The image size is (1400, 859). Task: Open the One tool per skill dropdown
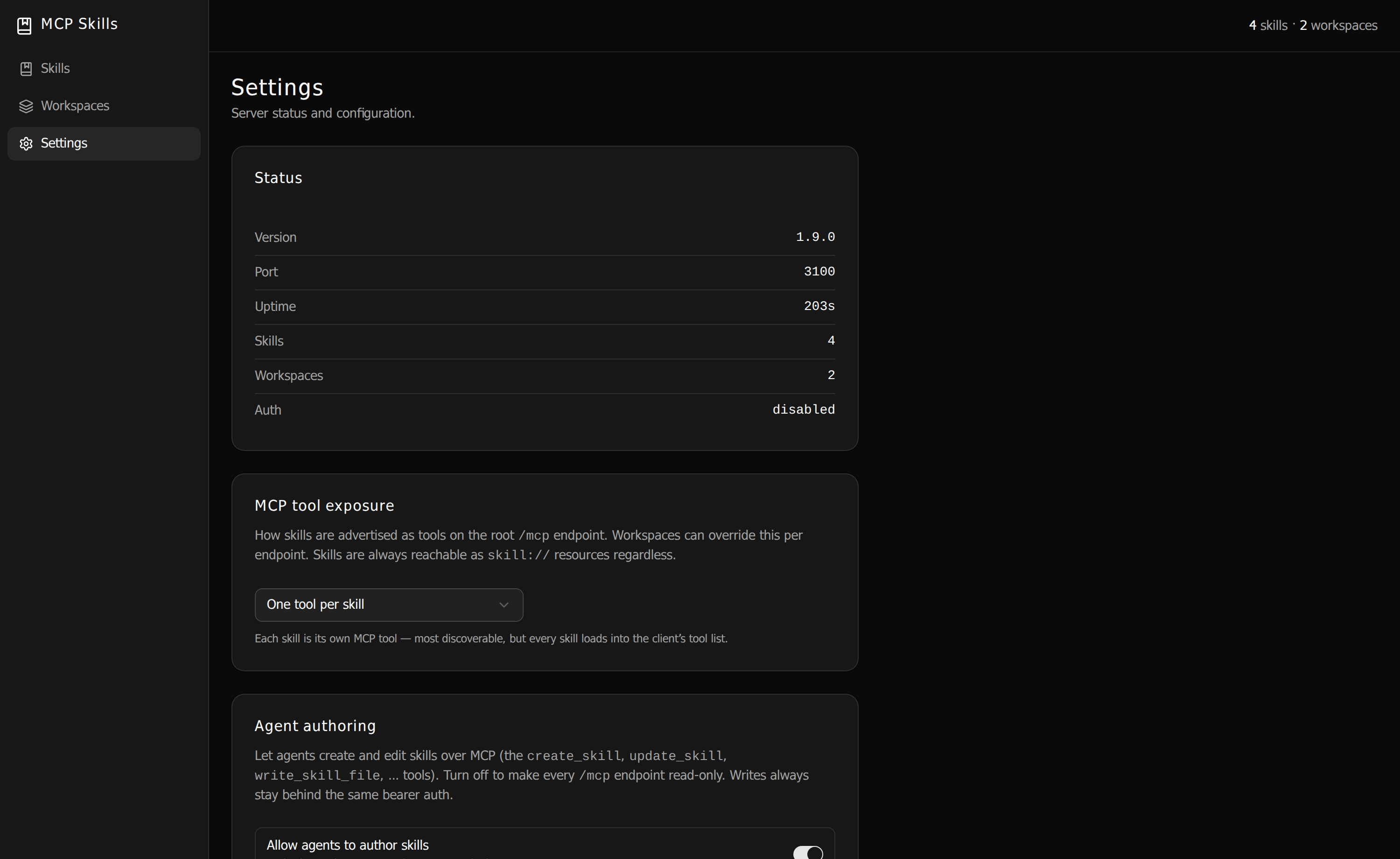[x=389, y=605]
